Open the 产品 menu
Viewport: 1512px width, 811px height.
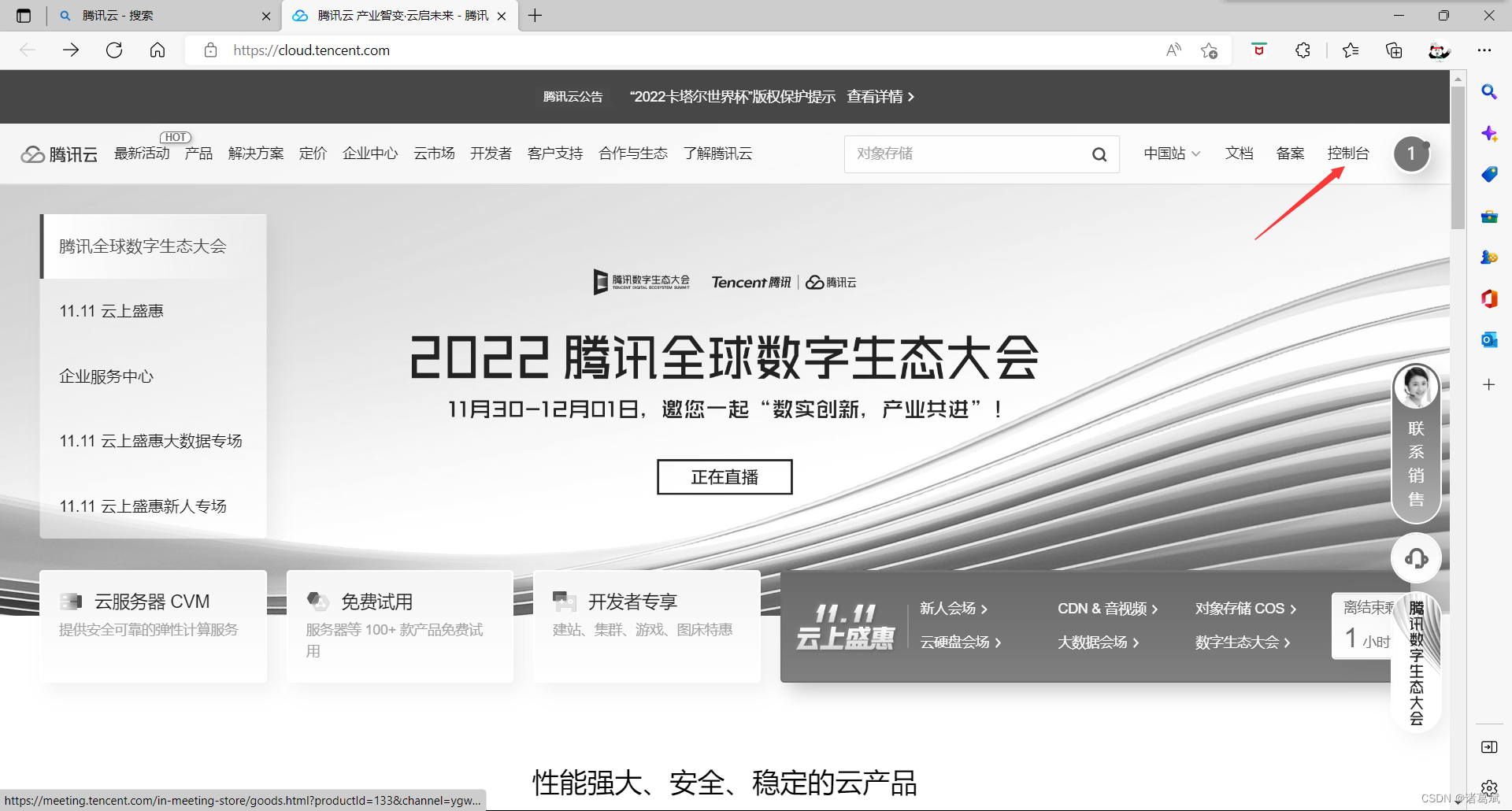199,154
